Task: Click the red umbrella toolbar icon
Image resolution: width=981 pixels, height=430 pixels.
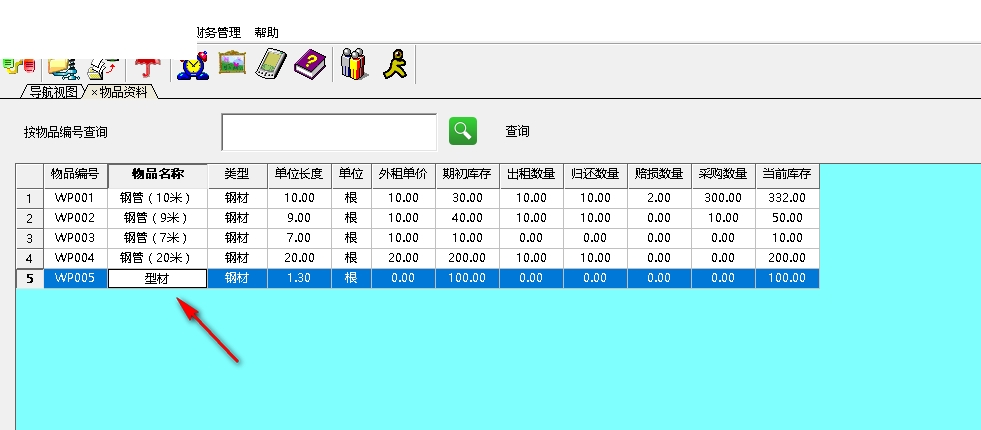Action: pos(148,66)
